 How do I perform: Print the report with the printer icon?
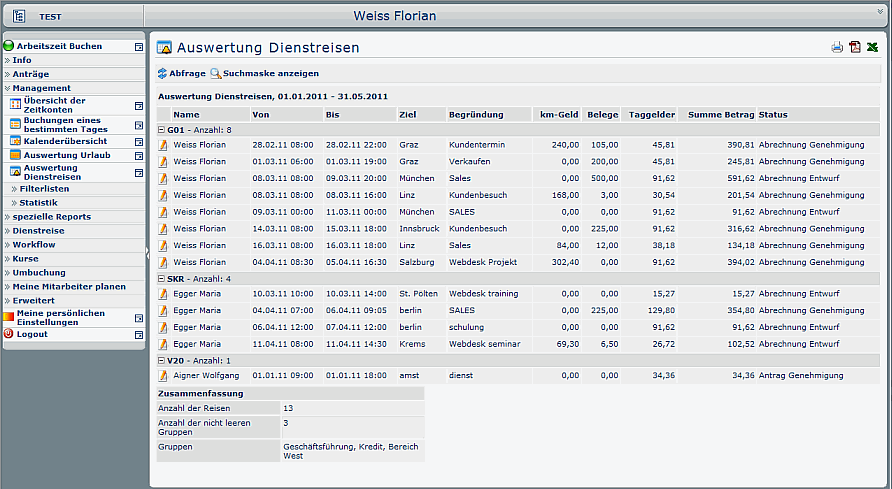[x=837, y=47]
